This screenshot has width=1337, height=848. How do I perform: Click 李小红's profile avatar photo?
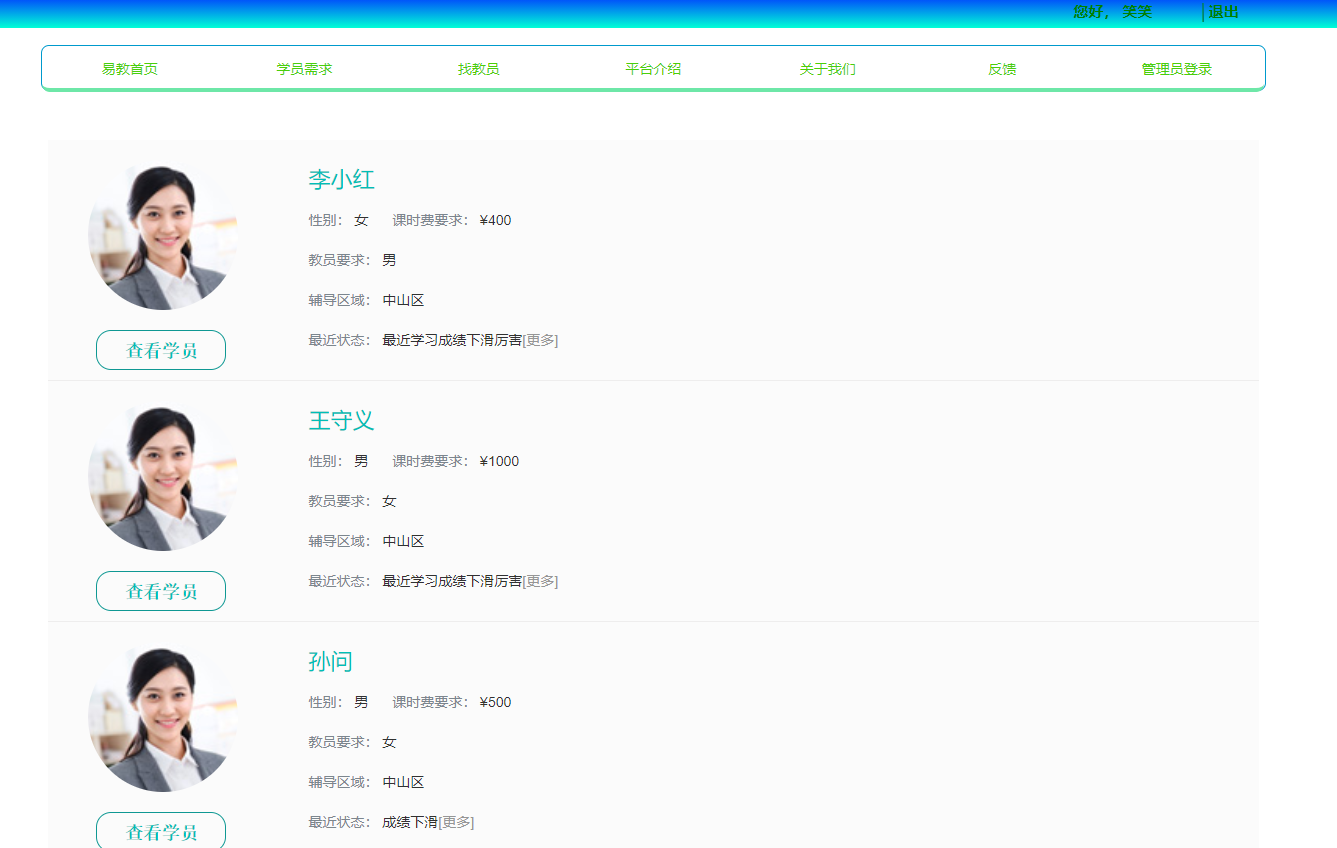point(161,234)
